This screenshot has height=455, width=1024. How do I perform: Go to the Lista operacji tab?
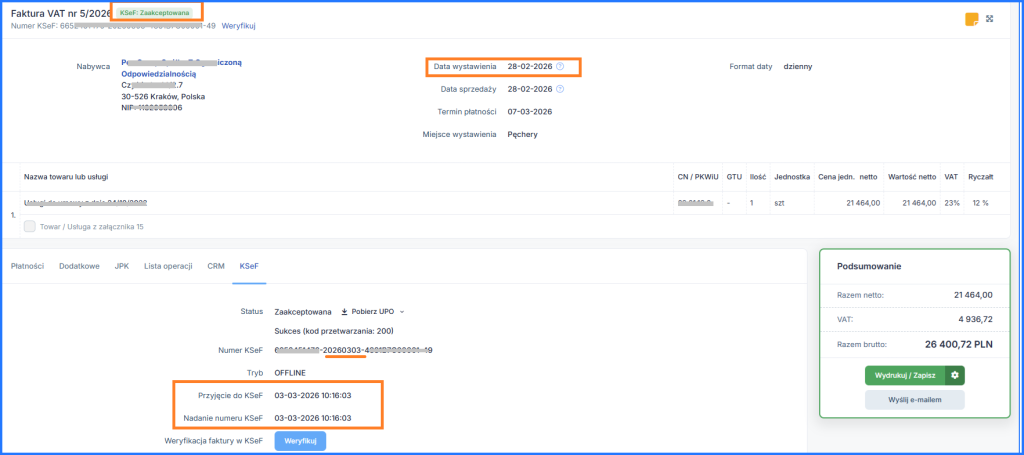pos(168,266)
